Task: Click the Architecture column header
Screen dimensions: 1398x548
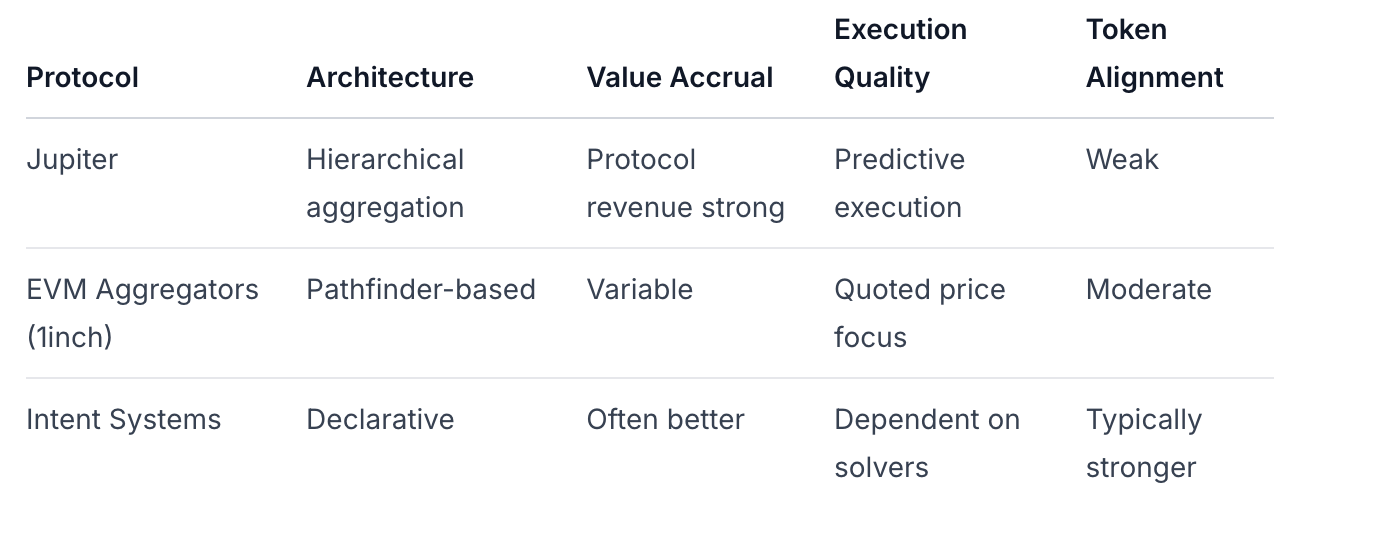Action: (x=390, y=77)
